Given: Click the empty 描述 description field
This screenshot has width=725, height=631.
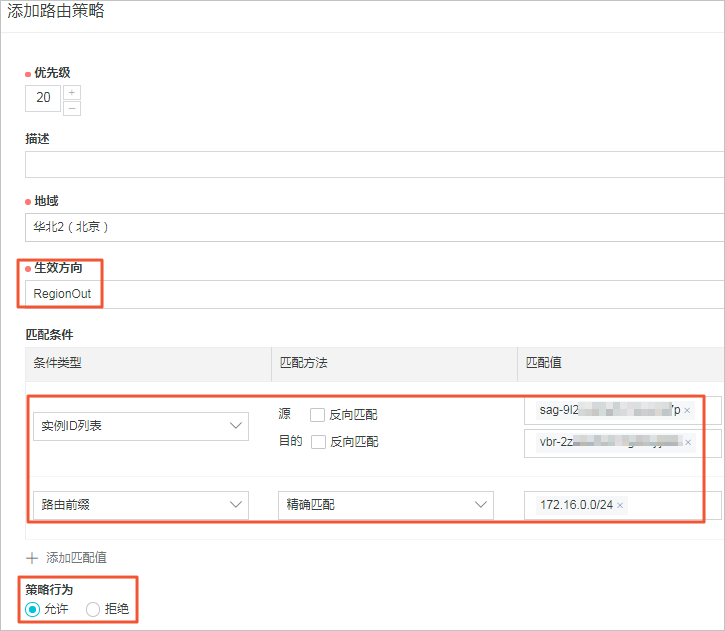Looking at the screenshot, I should 375,165.
